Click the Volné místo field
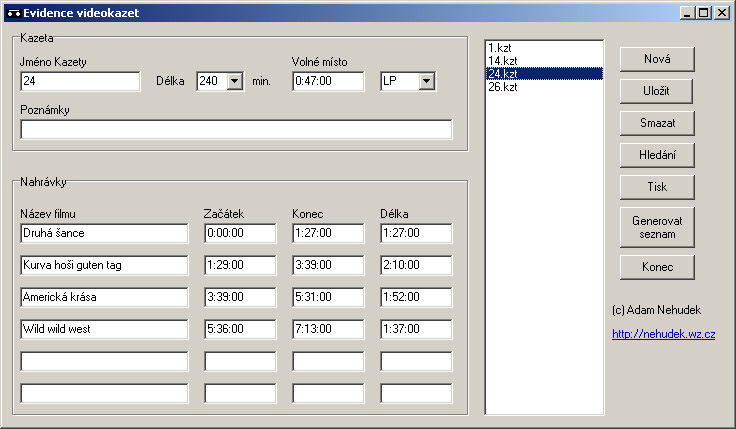This screenshot has height=429, width=736. 328,81
